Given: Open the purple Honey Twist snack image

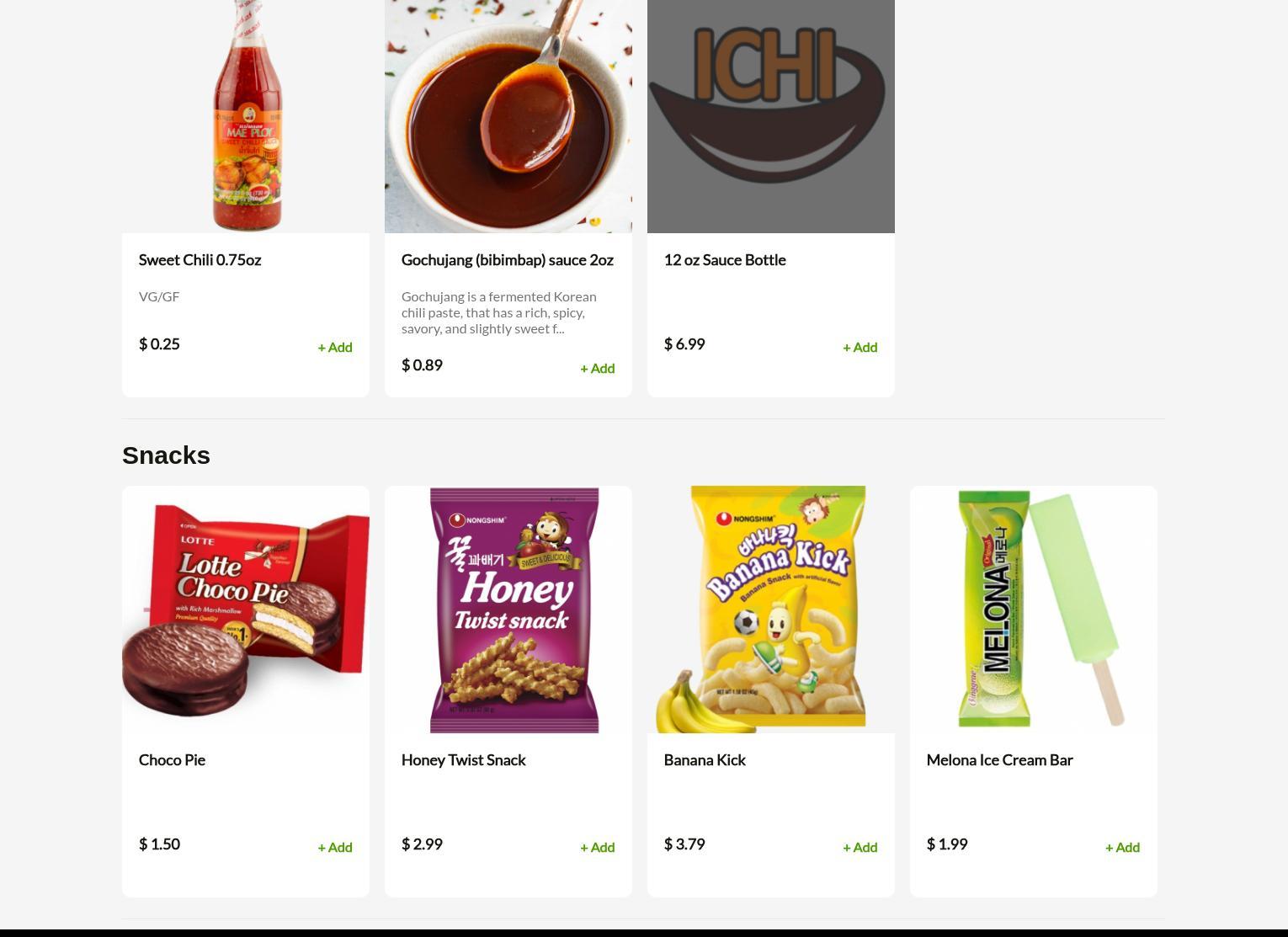Looking at the screenshot, I should (508, 610).
